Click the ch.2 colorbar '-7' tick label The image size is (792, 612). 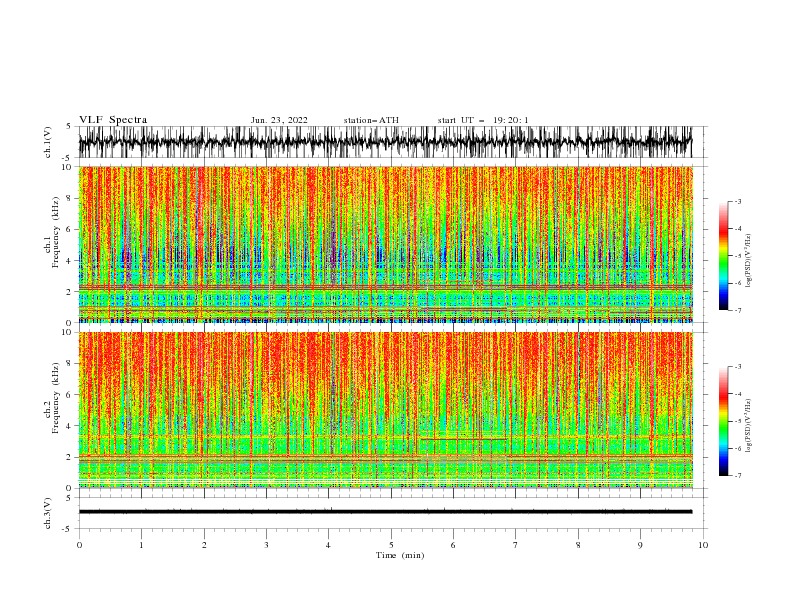pos(738,475)
